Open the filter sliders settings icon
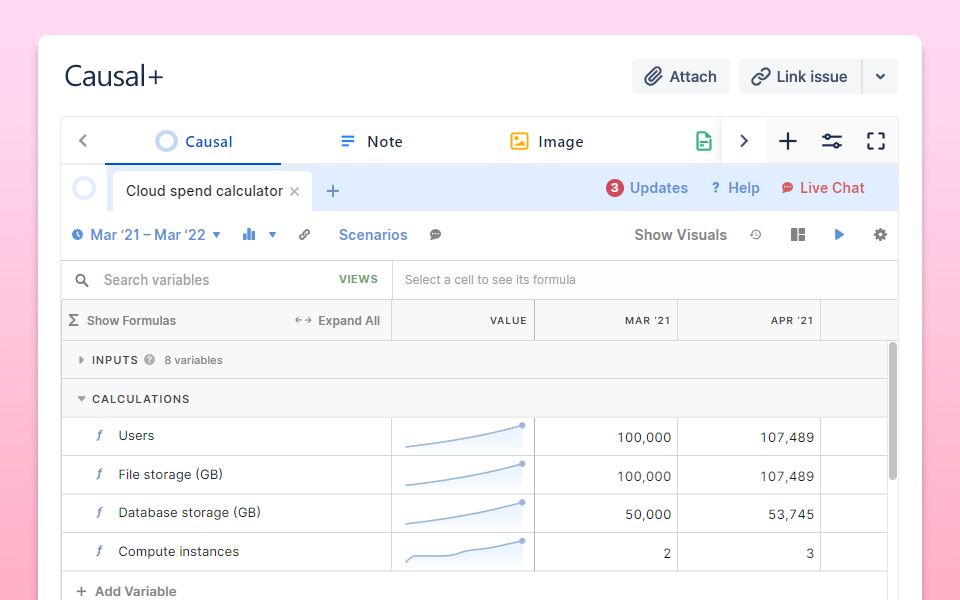Image resolution: width=960 pixels, height=600 pixels. click(x=831, y=141)
